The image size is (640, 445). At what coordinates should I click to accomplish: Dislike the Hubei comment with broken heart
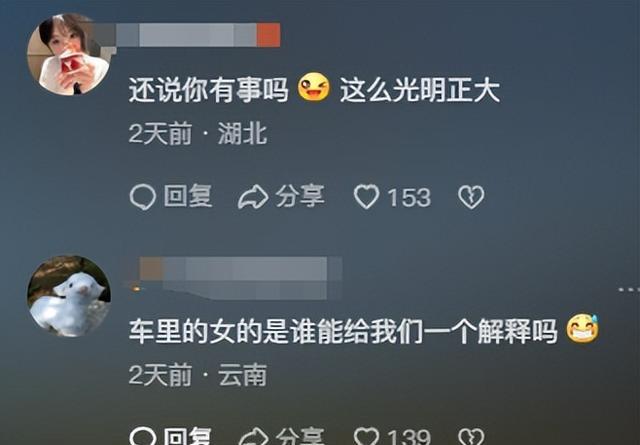click(471, 197)
